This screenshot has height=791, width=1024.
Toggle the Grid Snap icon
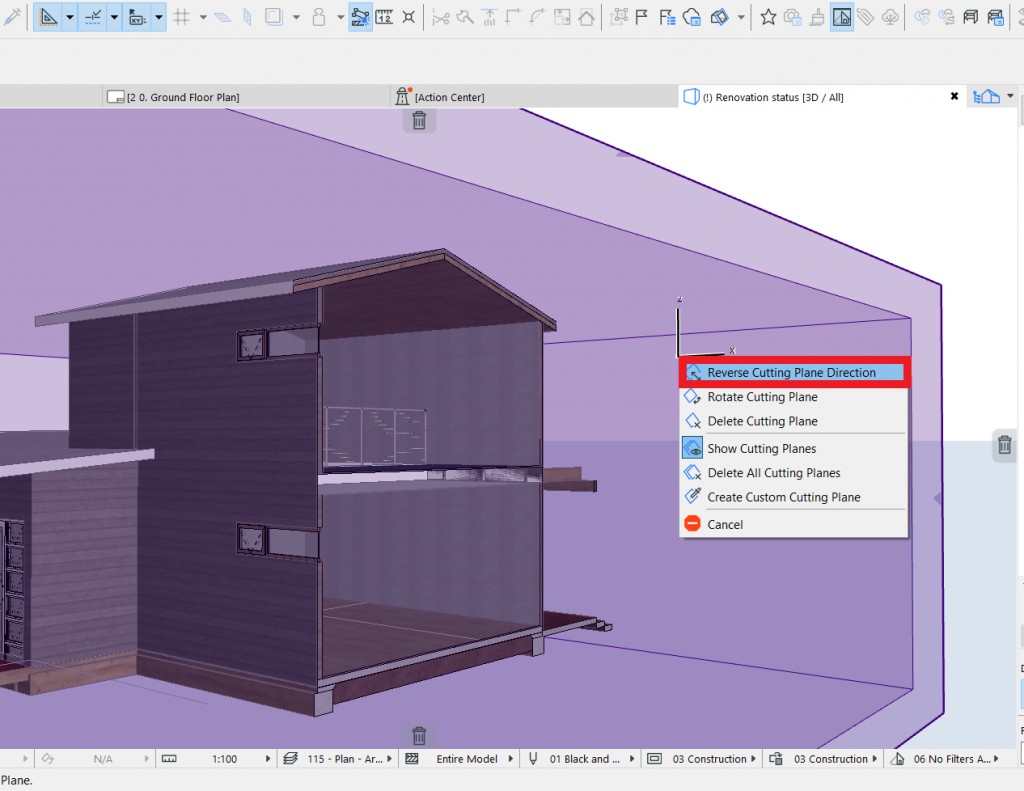pyautogui.click(x=182, y=17)
